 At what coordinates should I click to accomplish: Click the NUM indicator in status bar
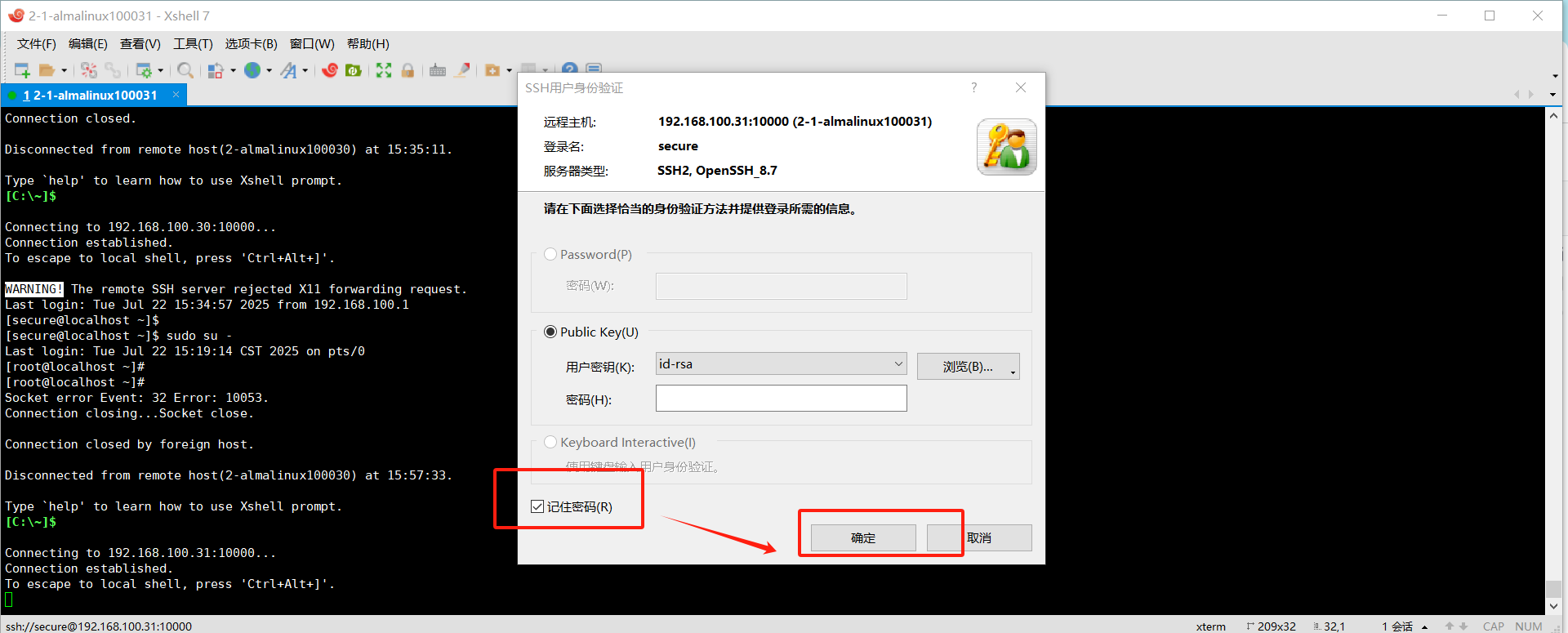click(x=1529, y=626)
